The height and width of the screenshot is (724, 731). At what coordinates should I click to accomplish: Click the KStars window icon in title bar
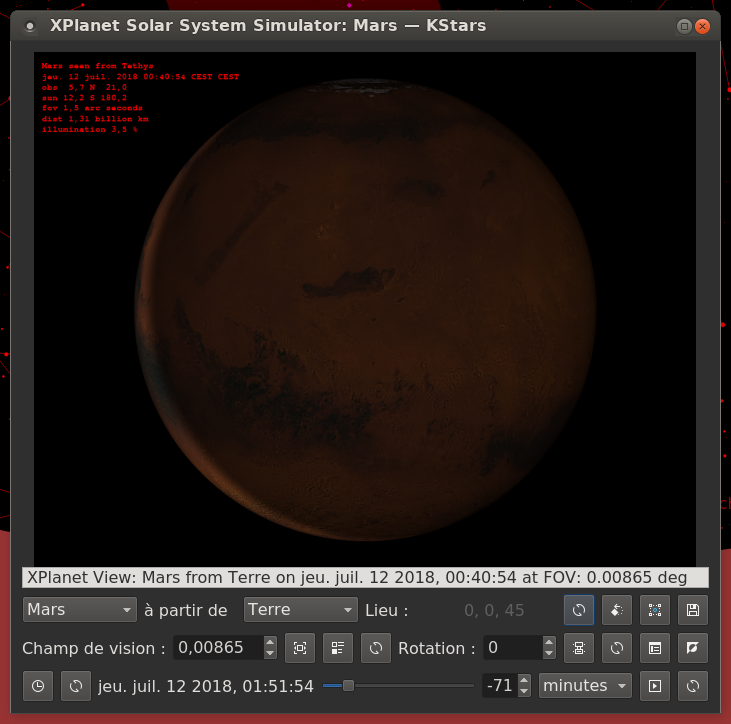tap(30, 26)
